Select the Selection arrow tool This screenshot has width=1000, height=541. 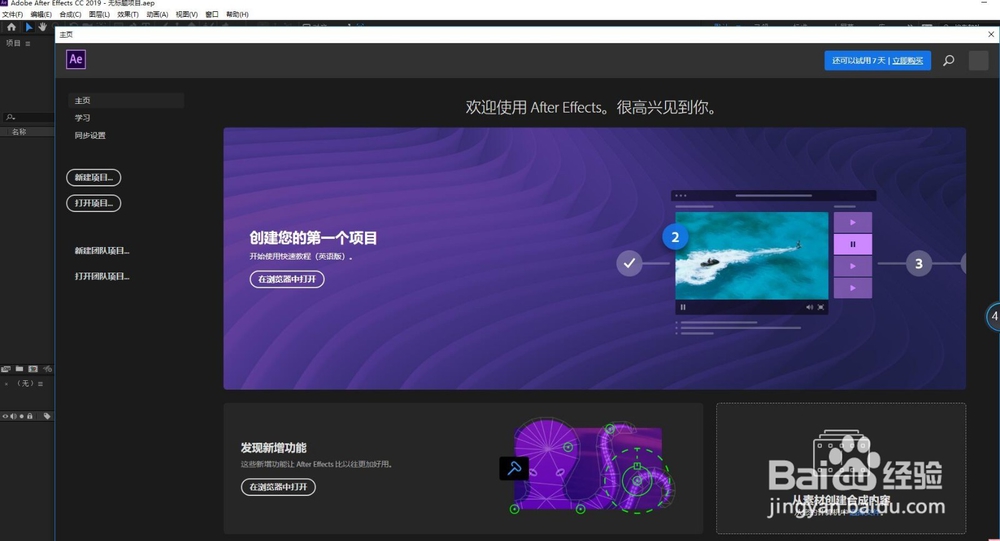coord(29,27)
